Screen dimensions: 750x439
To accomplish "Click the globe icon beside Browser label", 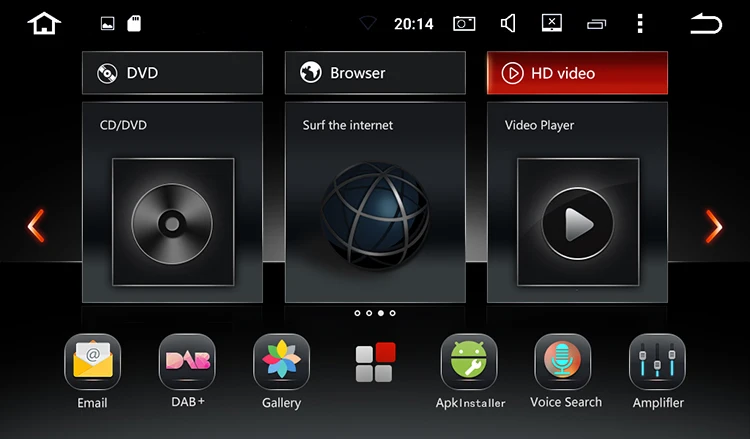I will [x=310, y=73].
